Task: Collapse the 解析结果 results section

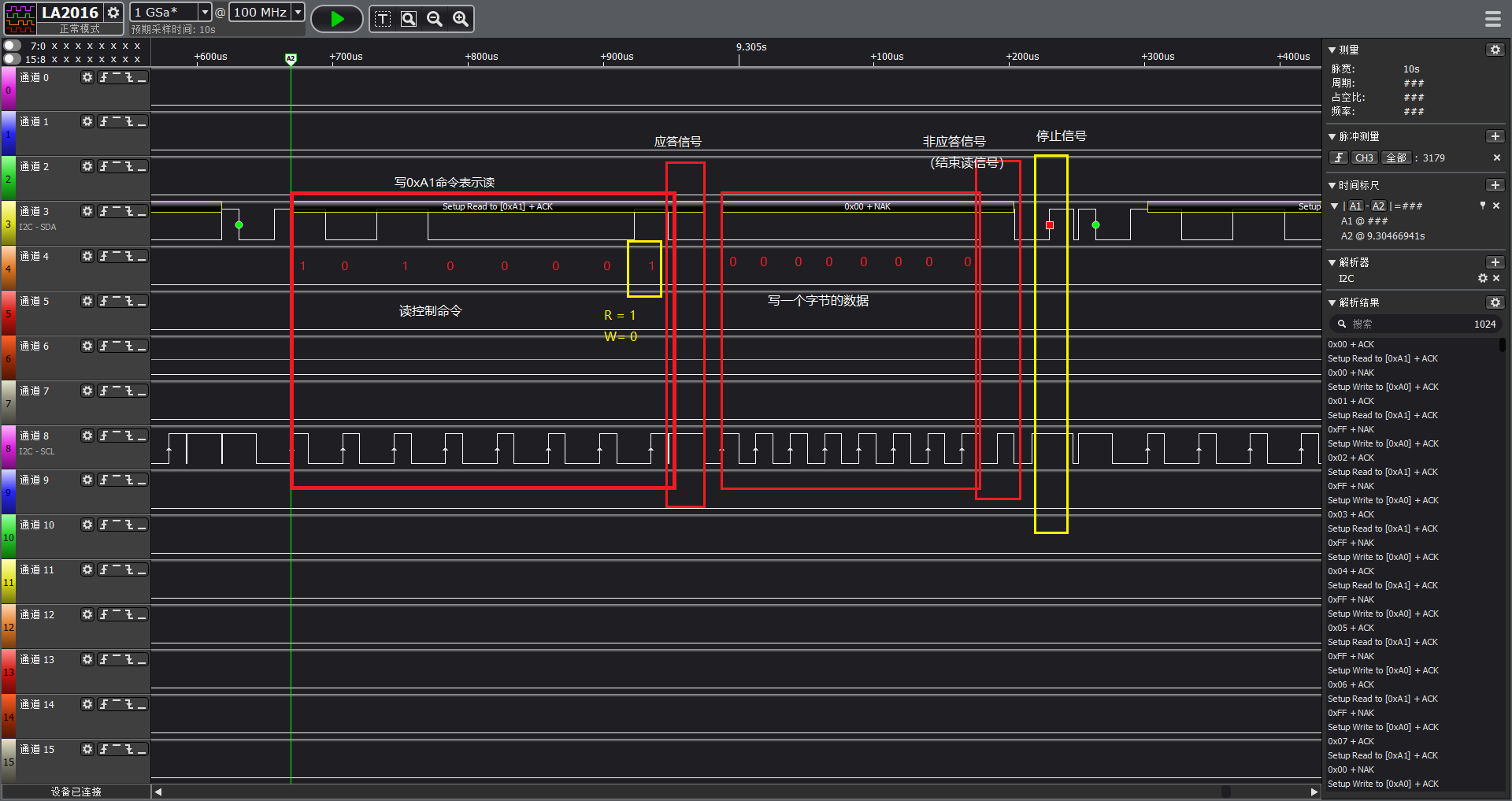Action: click(1332, 302)
